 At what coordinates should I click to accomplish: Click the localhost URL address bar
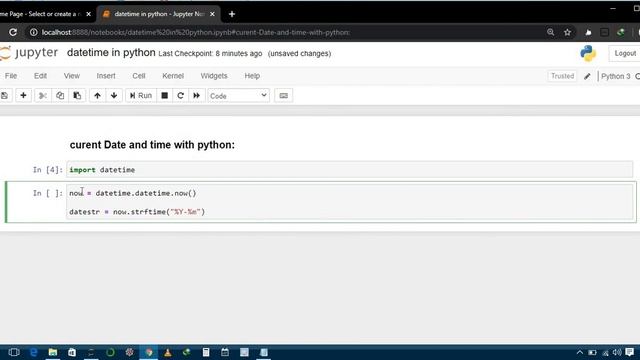point(196,32)
